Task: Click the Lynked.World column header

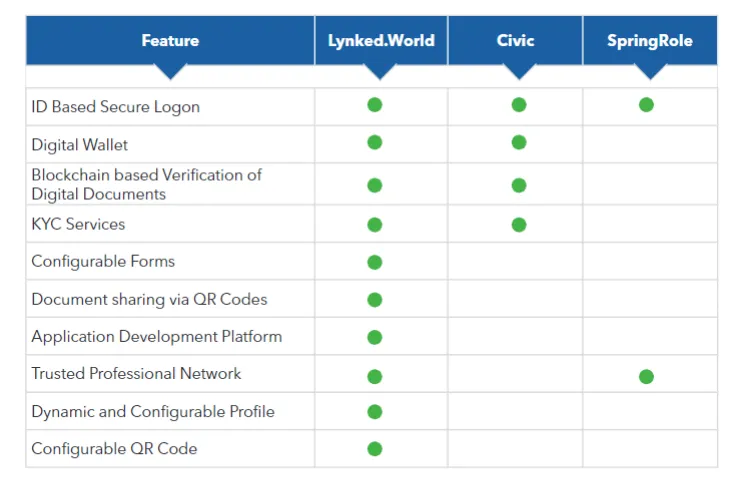Action: (381, 41)
